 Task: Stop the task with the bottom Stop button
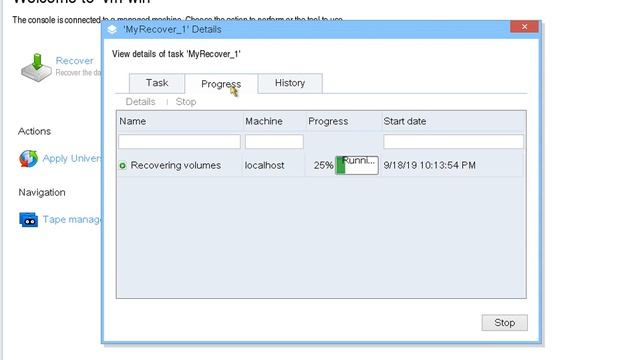[x=504, y=322]
